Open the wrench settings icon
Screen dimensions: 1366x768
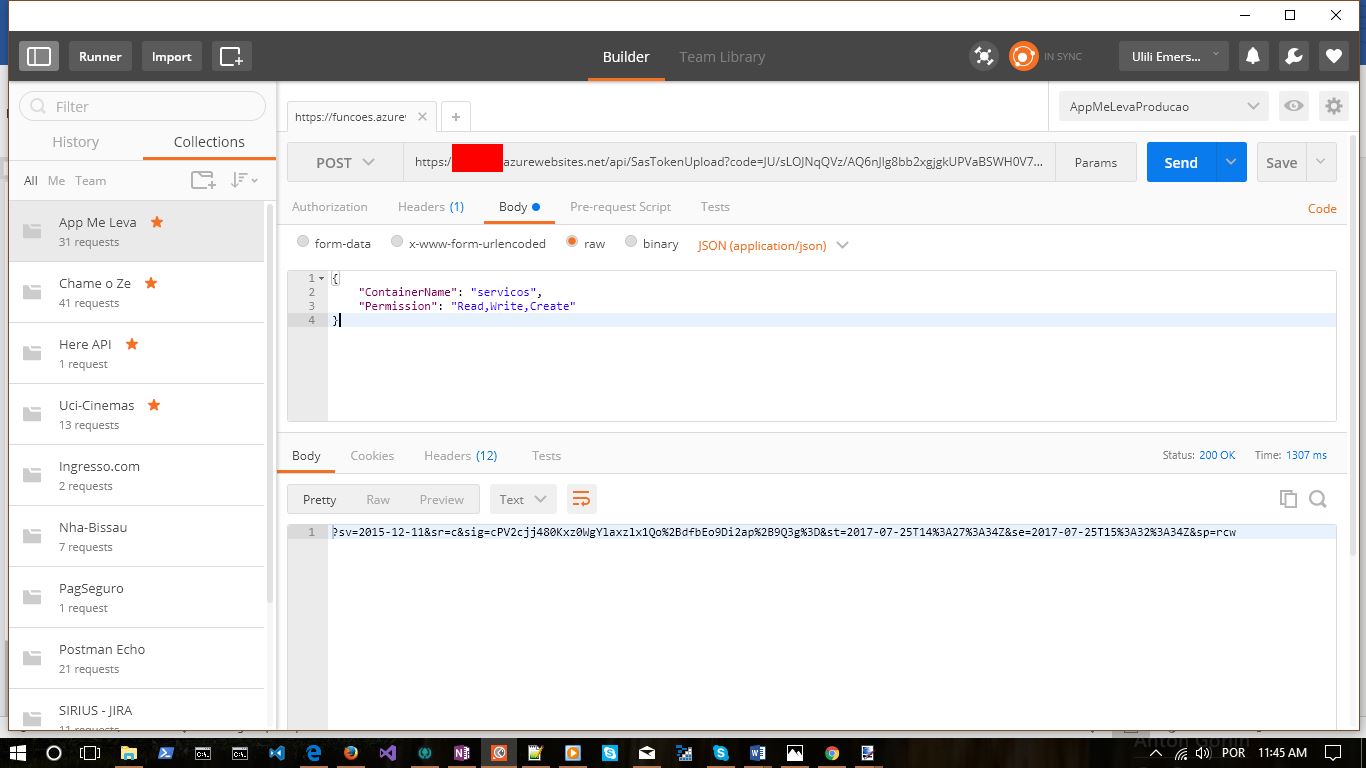coord(1293,57)
